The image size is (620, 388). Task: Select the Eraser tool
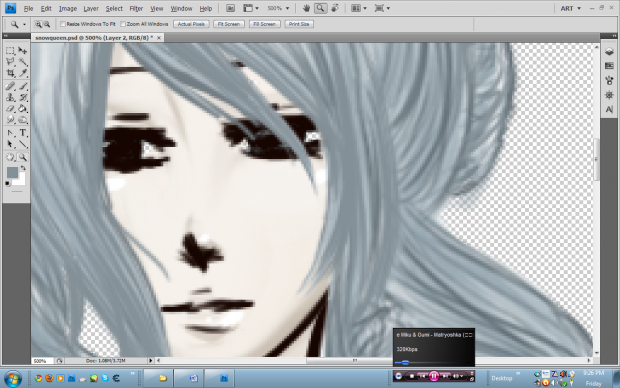[x=10, y=108]
